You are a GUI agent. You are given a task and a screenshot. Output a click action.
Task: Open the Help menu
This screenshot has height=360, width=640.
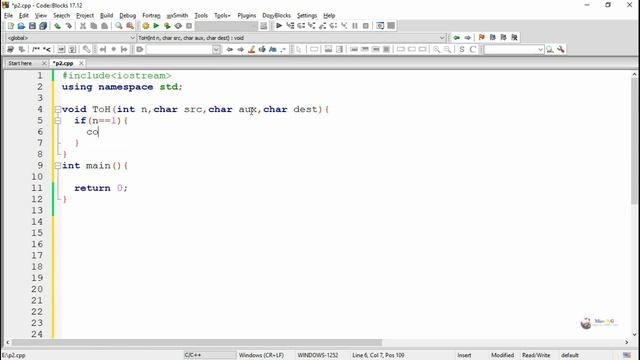coord(329,16)
